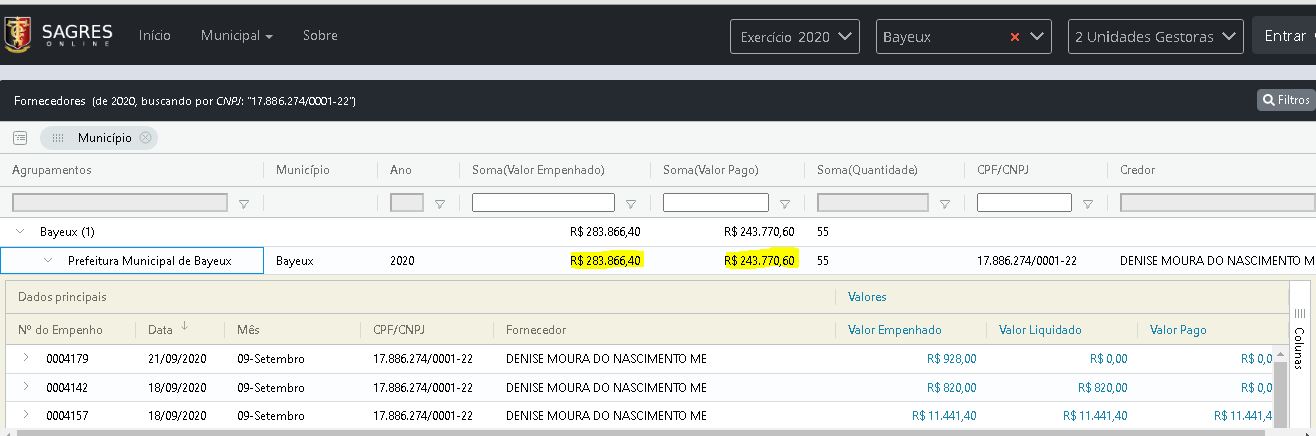Open filter options for Agrupamentos column

click(244, 204)
